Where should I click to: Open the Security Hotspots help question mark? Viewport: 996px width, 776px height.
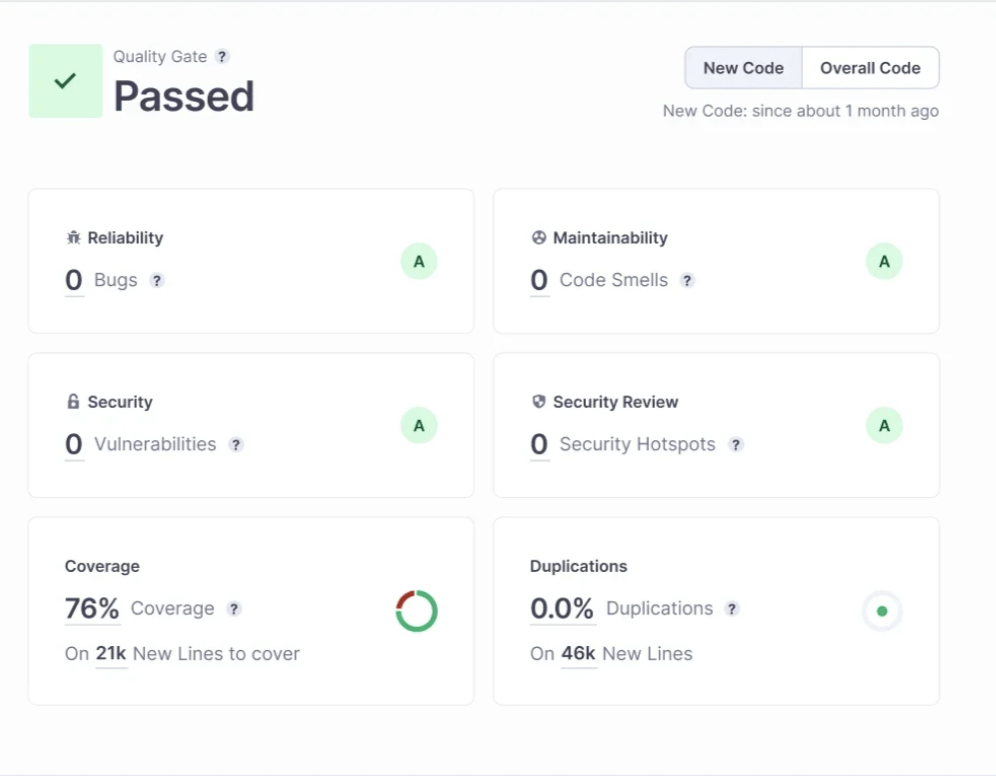tap(736, 445)
